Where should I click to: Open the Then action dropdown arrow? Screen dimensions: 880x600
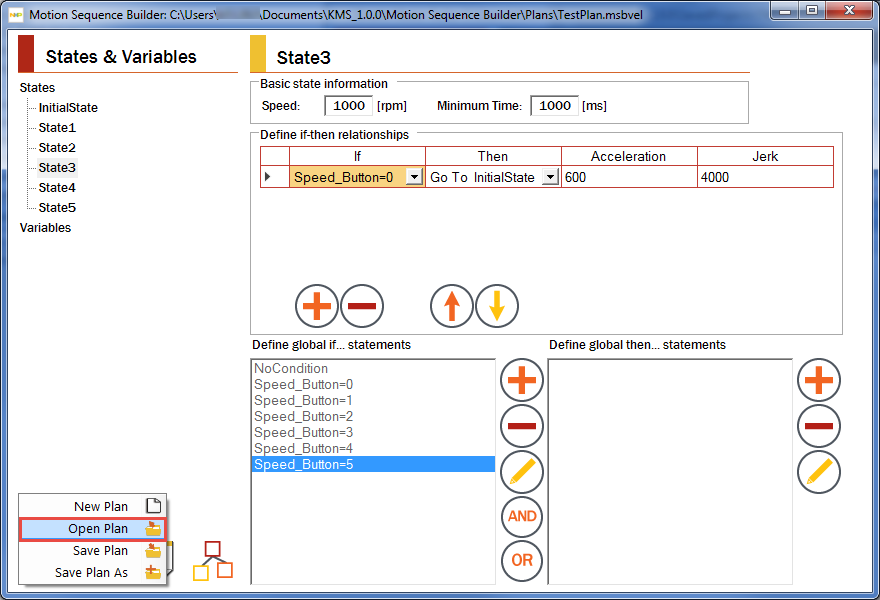tap(551, 177)
